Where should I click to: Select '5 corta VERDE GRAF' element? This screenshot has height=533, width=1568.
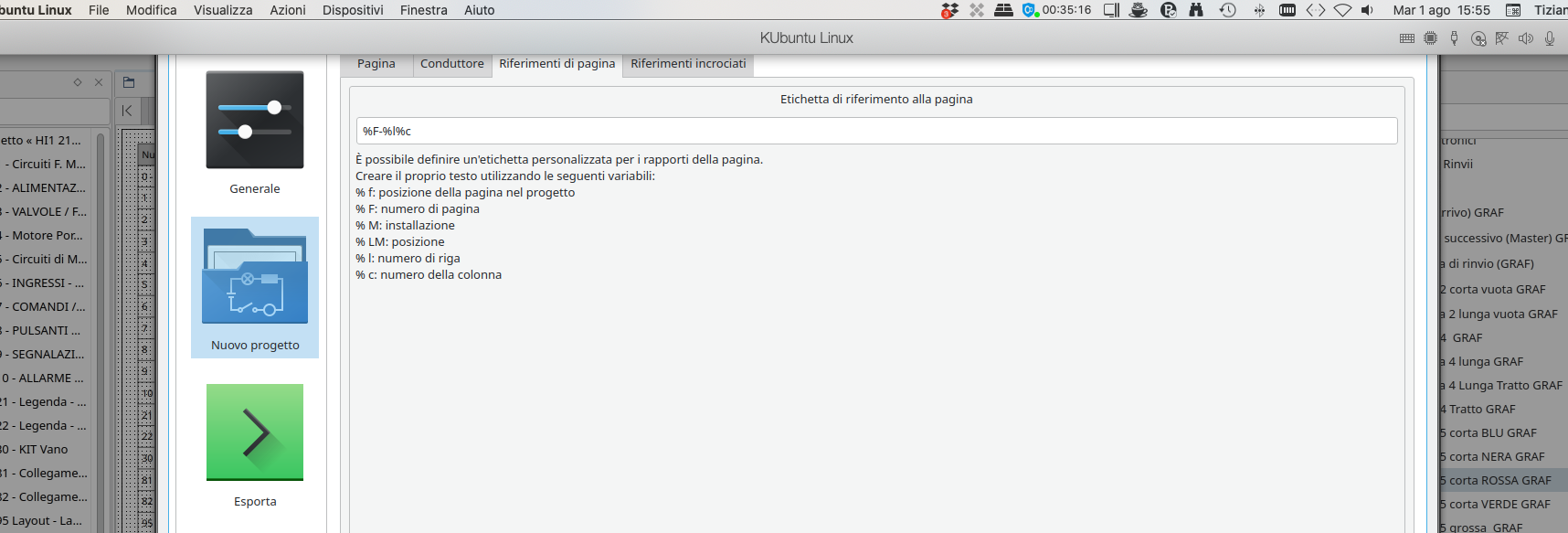(1496, 504)
